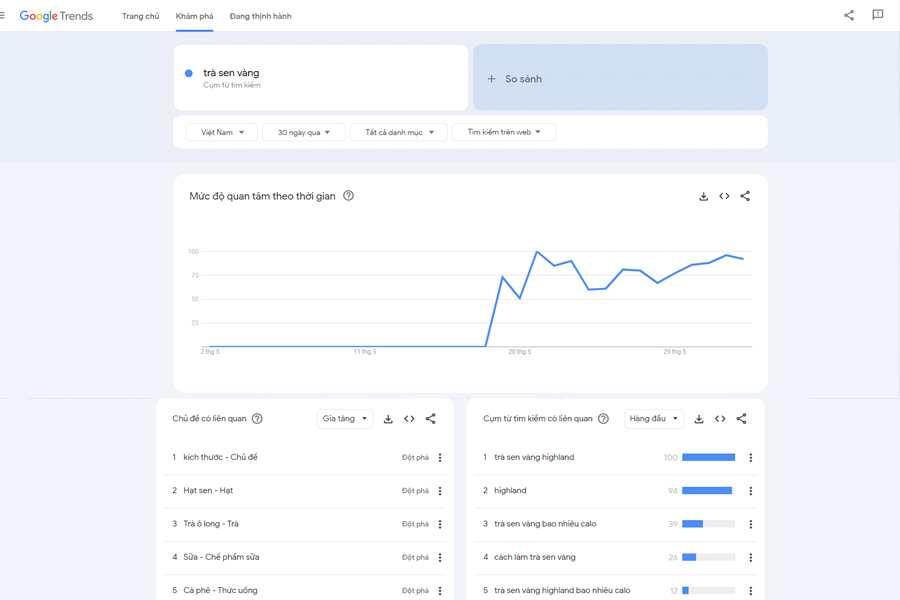Switch to the Trang chủ tab
Viewport: 900px width, 600px height.
pos(140,16)
